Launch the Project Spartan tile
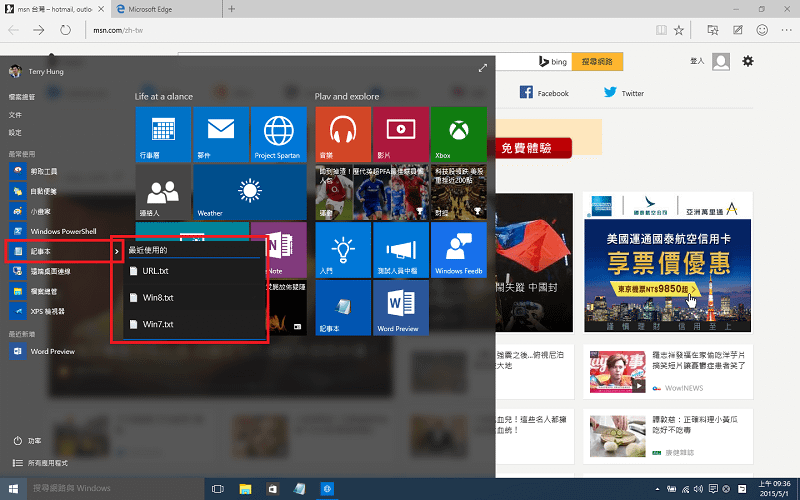 (279, 134)
